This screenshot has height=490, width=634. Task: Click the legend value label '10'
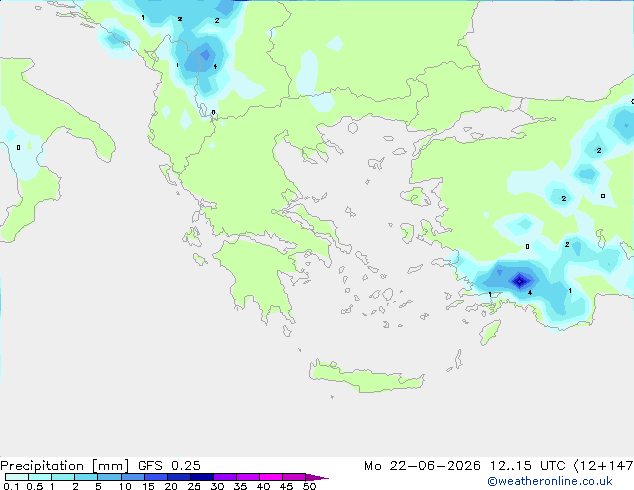click(x=125, y=486)
